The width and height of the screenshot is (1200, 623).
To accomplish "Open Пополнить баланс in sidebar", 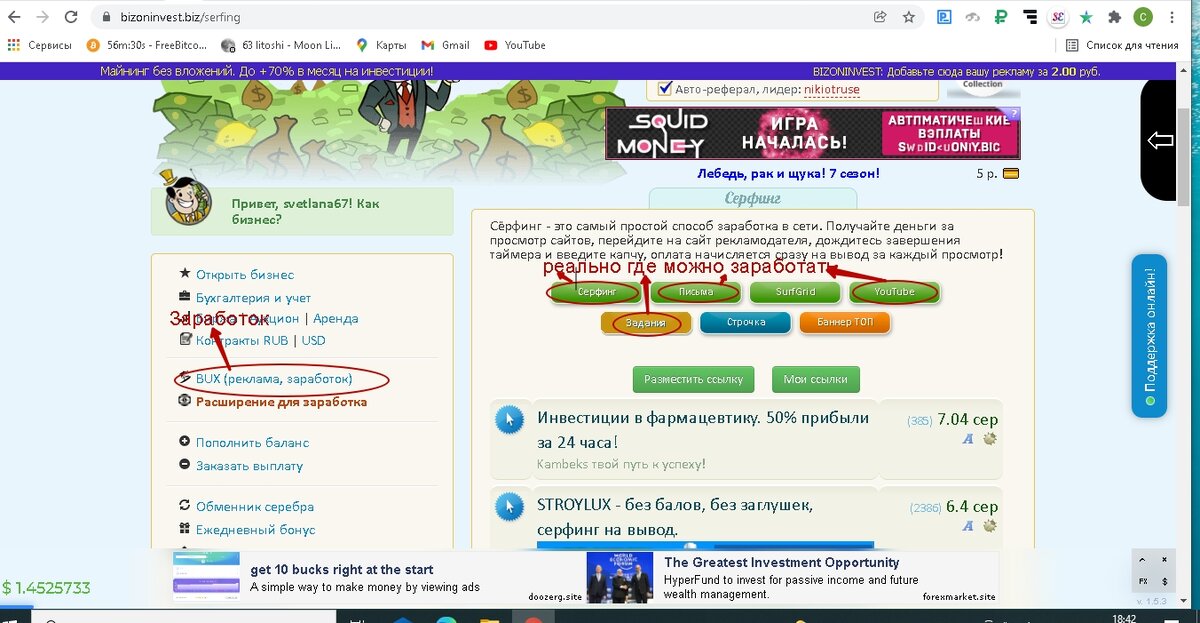I will 252,442.
